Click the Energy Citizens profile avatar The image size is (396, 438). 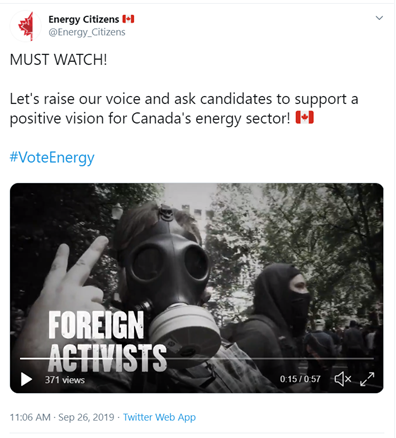26,26
